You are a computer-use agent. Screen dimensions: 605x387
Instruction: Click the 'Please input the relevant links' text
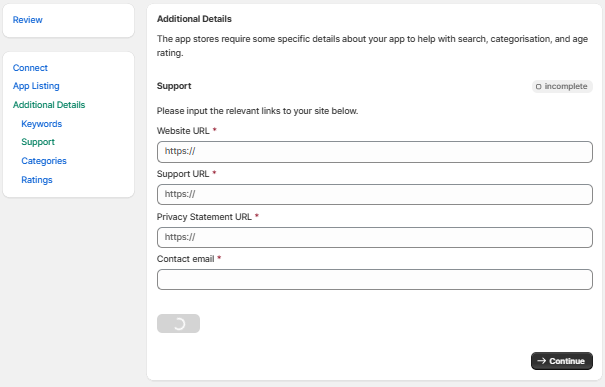point(257,111)
